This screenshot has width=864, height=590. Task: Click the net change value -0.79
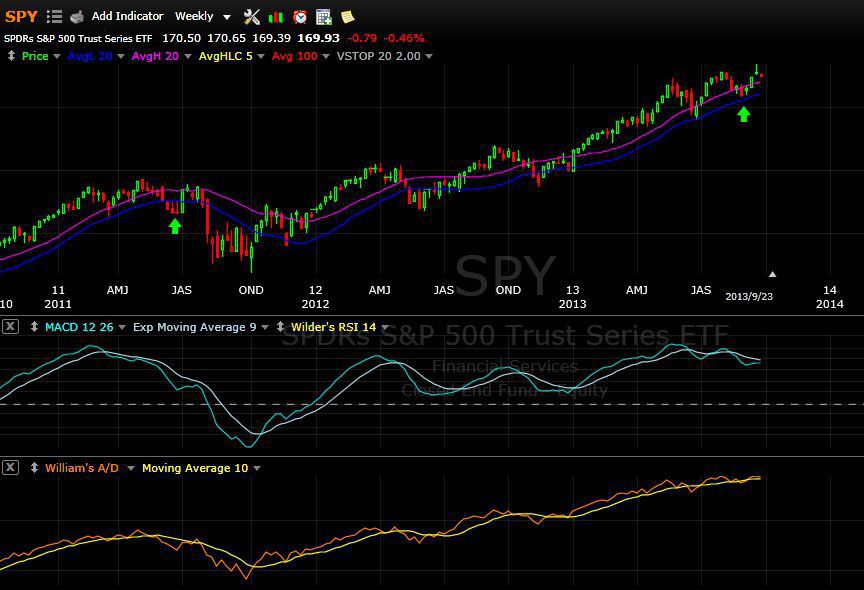[363, 38]
